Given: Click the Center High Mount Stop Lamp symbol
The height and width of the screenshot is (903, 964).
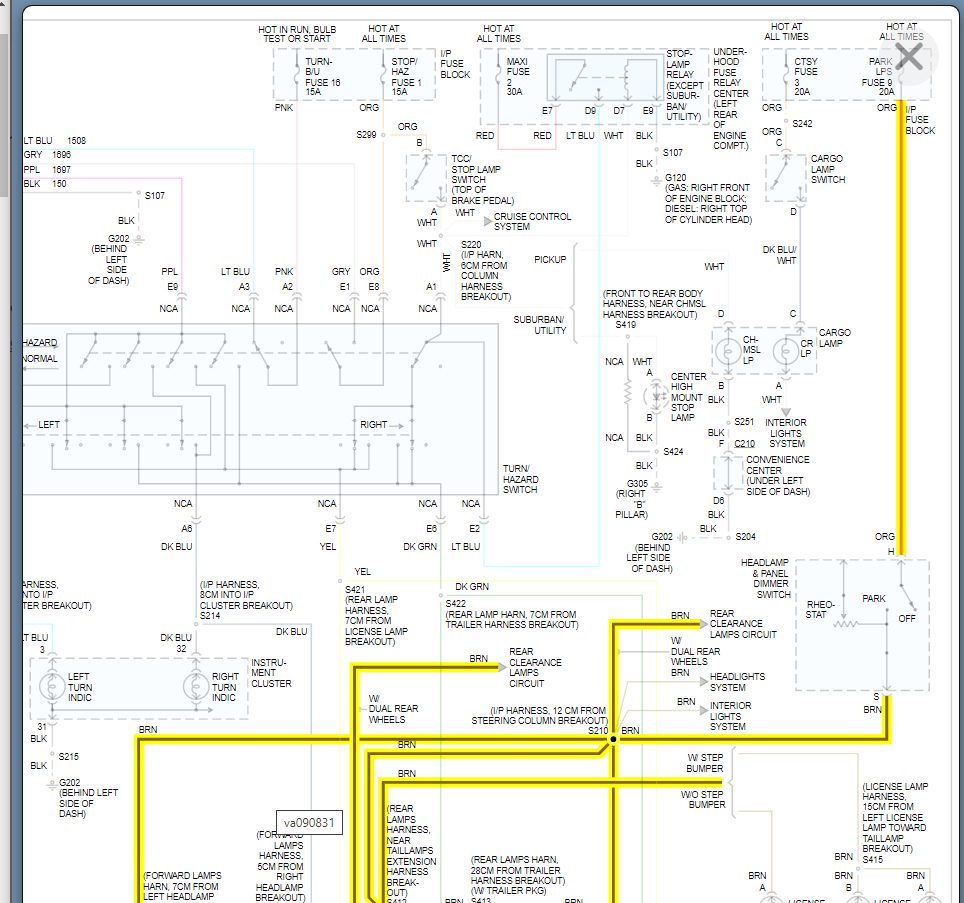Looking at the screenshot, I should 656,396.
